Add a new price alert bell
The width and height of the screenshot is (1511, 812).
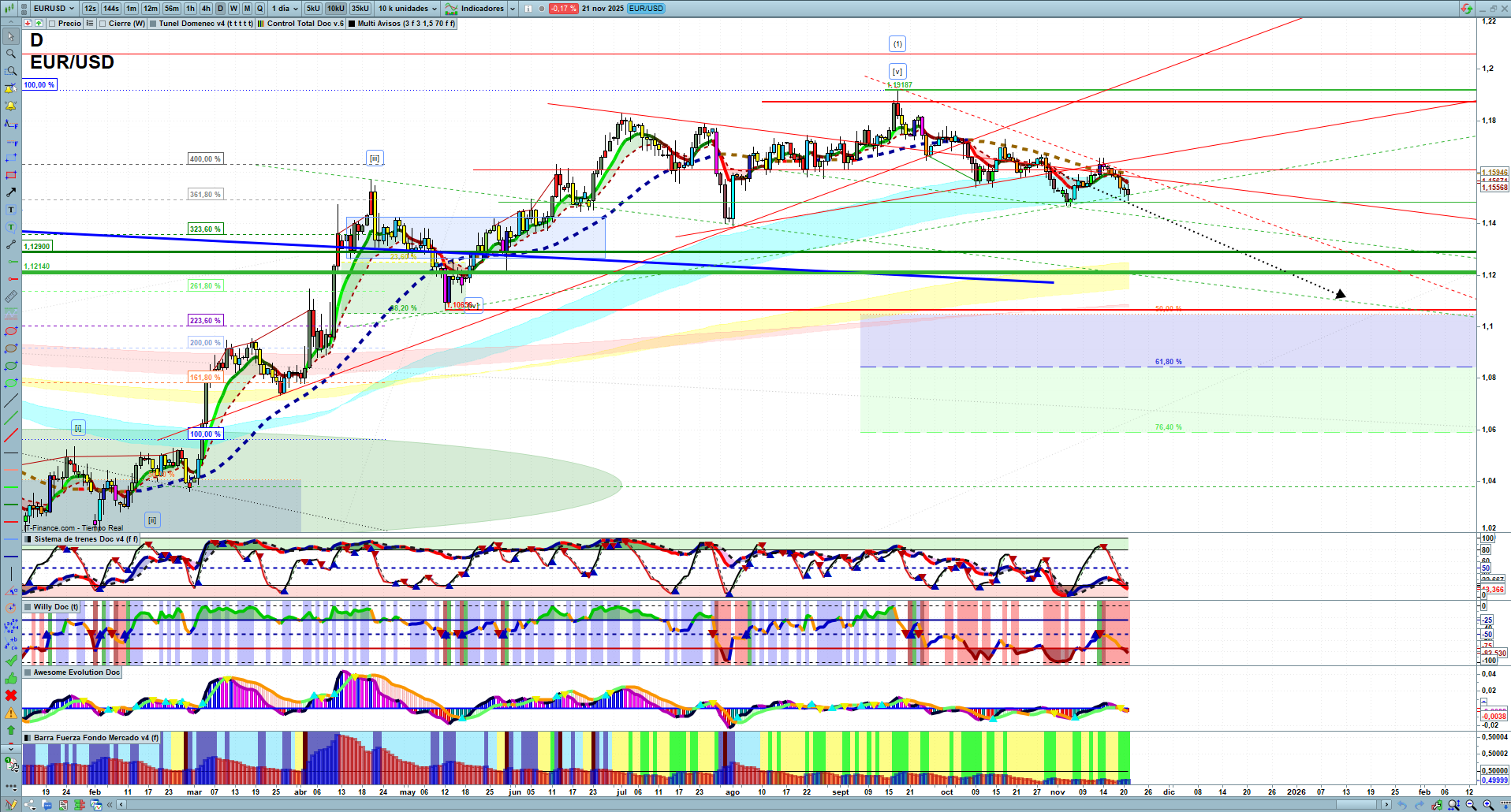11,106
